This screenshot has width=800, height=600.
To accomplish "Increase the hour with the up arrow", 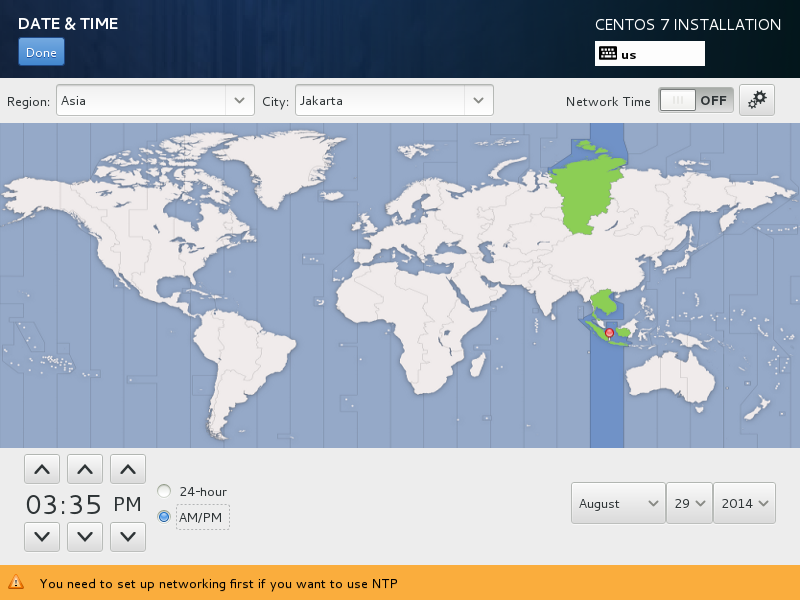I will (42, 469).
